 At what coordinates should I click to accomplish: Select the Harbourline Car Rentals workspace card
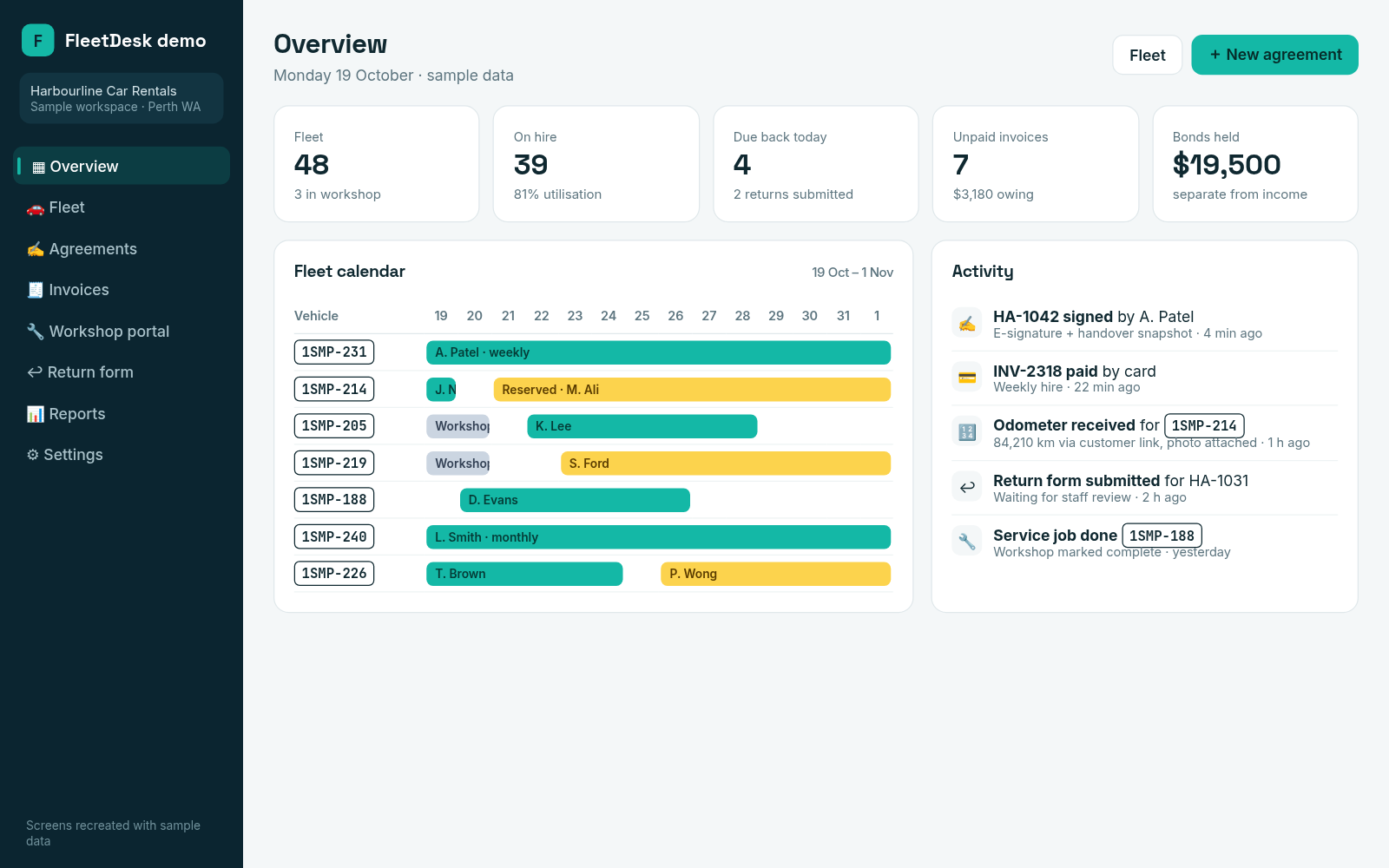click(122, 98)
